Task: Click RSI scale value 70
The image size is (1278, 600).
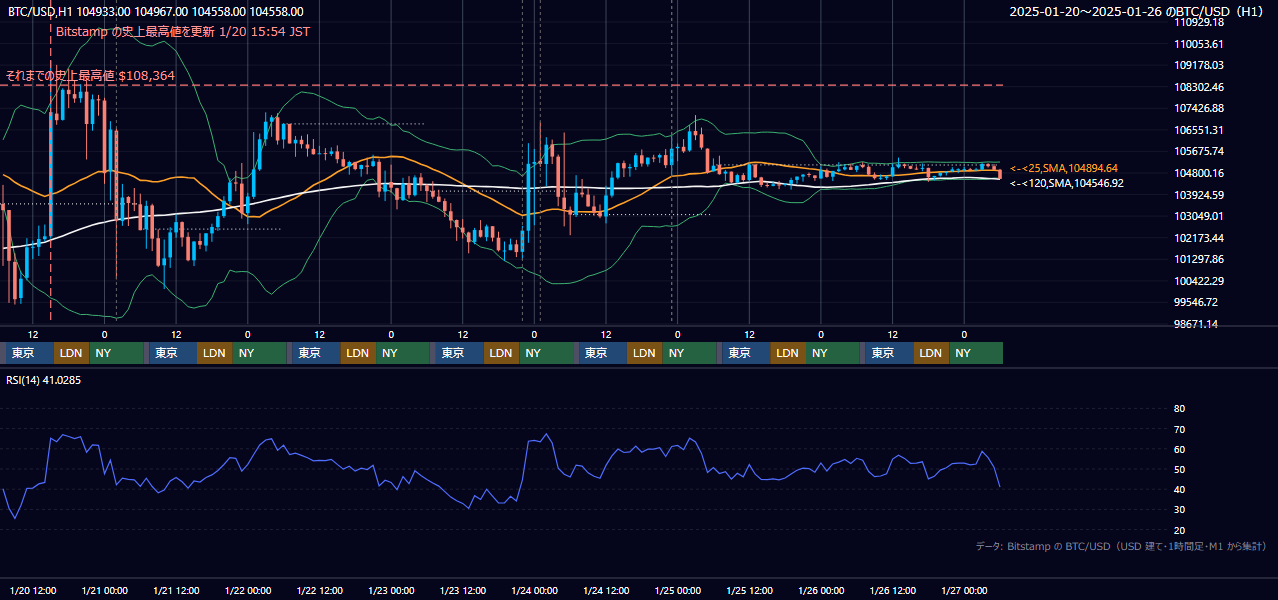Action: tap(1179, 429)
